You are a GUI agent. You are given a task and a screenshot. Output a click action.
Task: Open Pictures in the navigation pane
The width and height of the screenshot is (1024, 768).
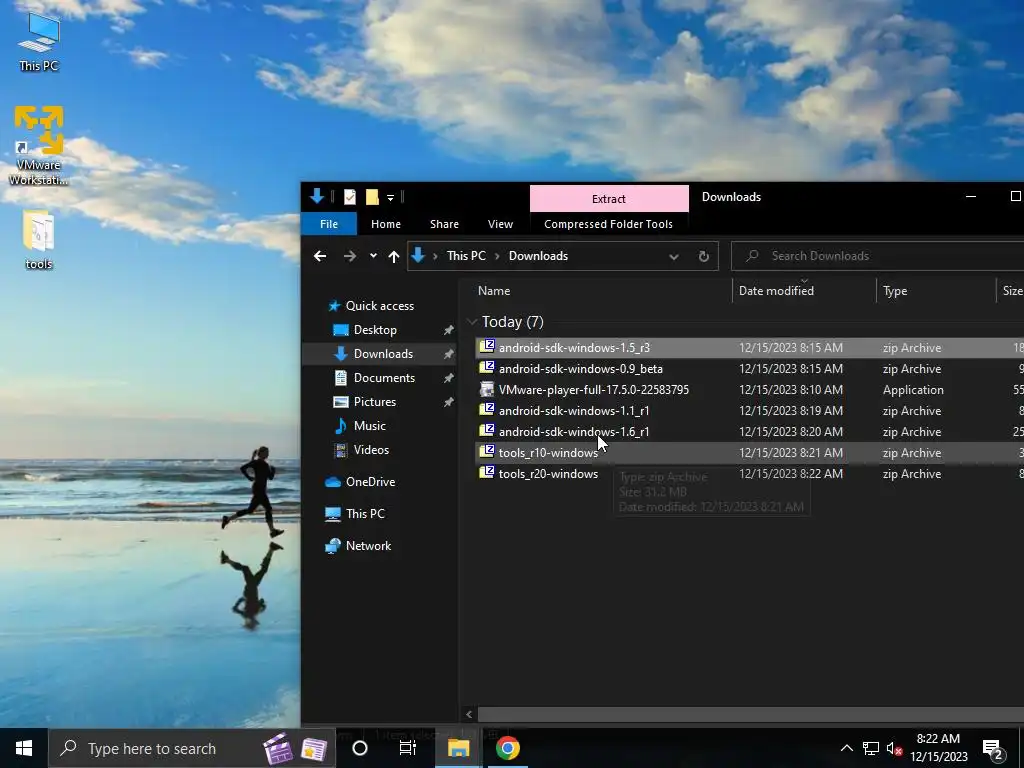tap(374, 402)
